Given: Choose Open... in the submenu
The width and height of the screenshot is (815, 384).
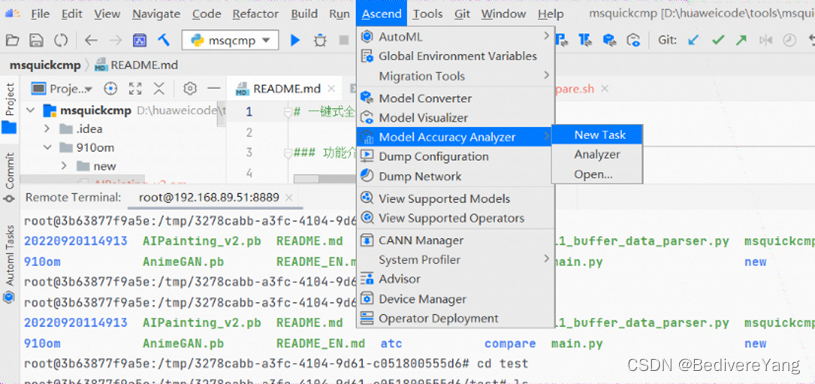Looking at the screenshot, I should tap(597, 174).
